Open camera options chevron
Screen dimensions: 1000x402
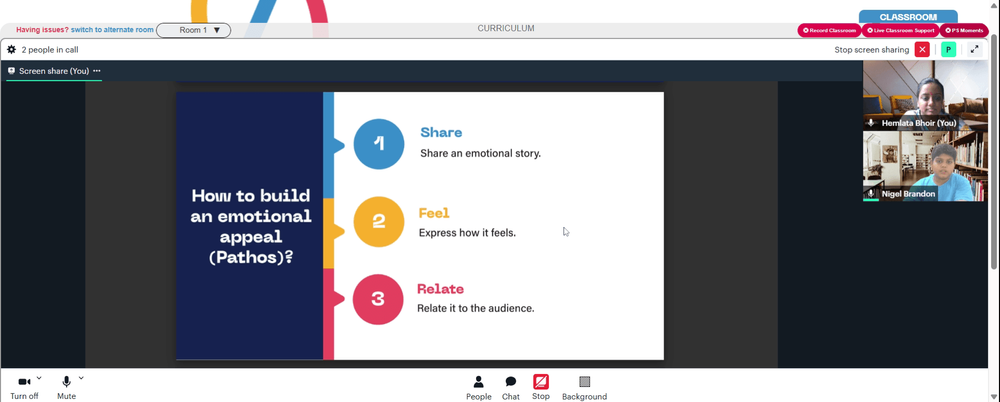click(39, 378)
